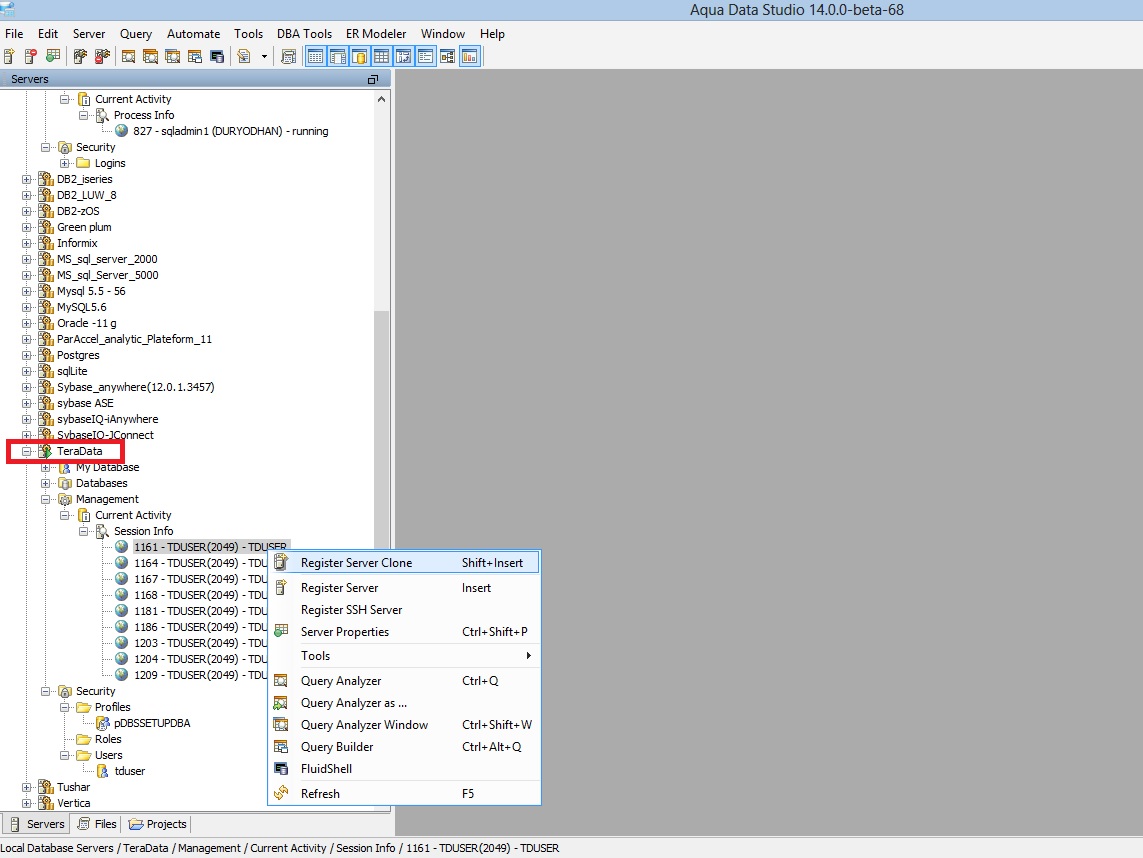The image size is (1143, 858).
Task: Open the Automate menu
Action: tap(193, 34)
